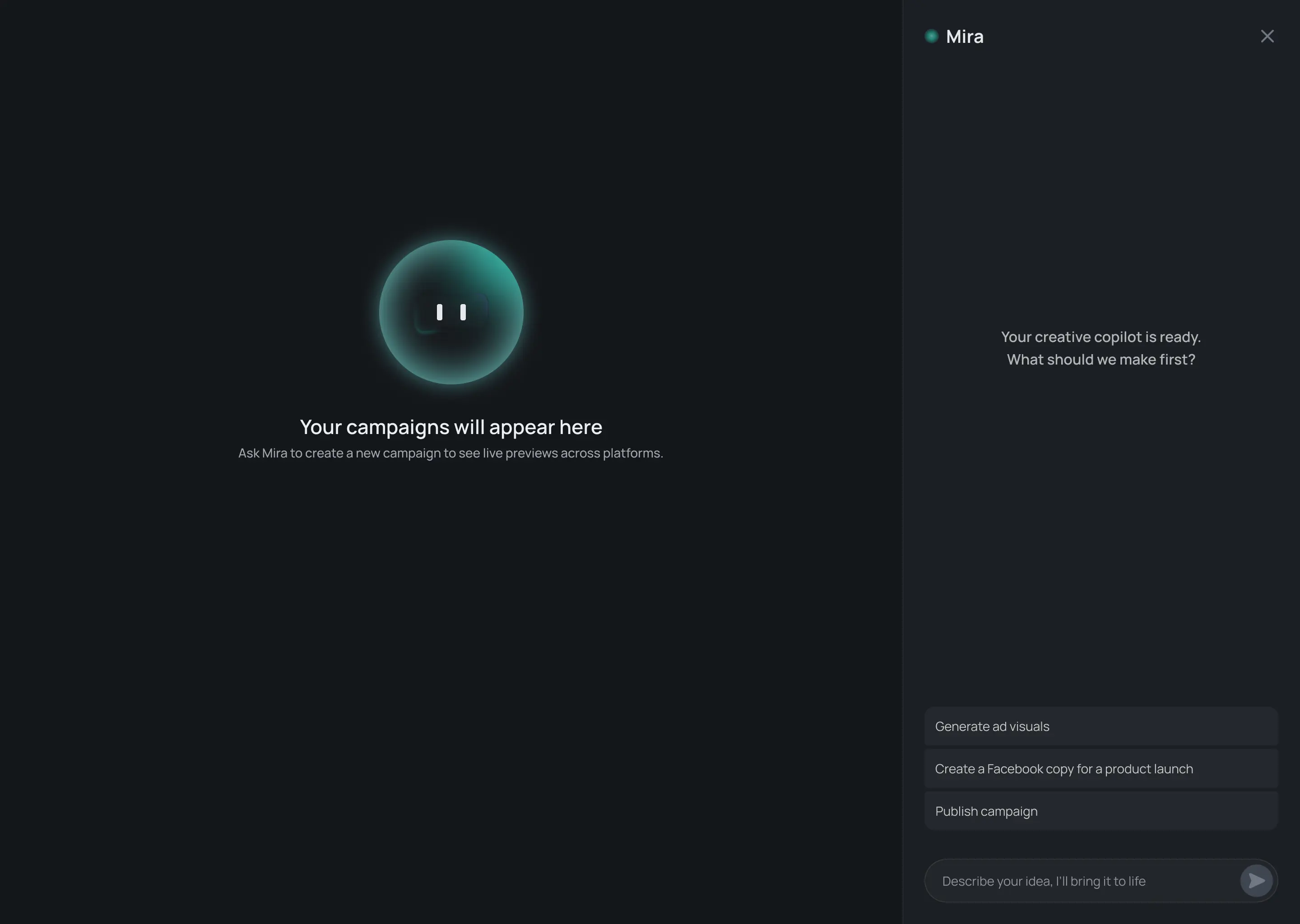1300x924 pixels.
Task: Focus the "Describe your idea" input field
Action: pyautogui.click(x=1082, y=880)
